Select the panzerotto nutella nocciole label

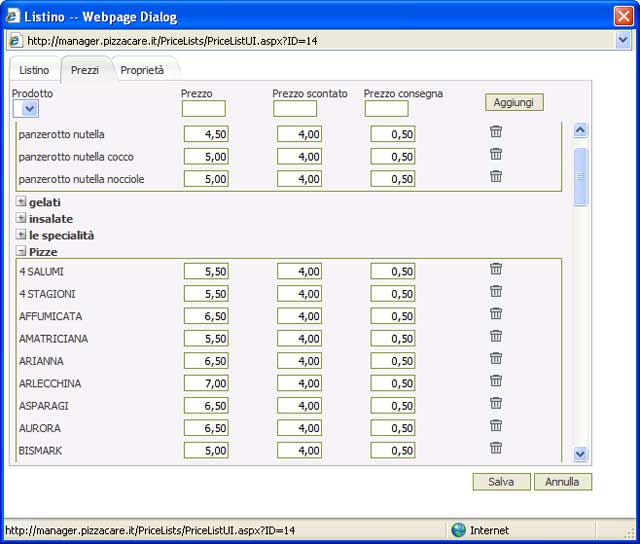81,179
